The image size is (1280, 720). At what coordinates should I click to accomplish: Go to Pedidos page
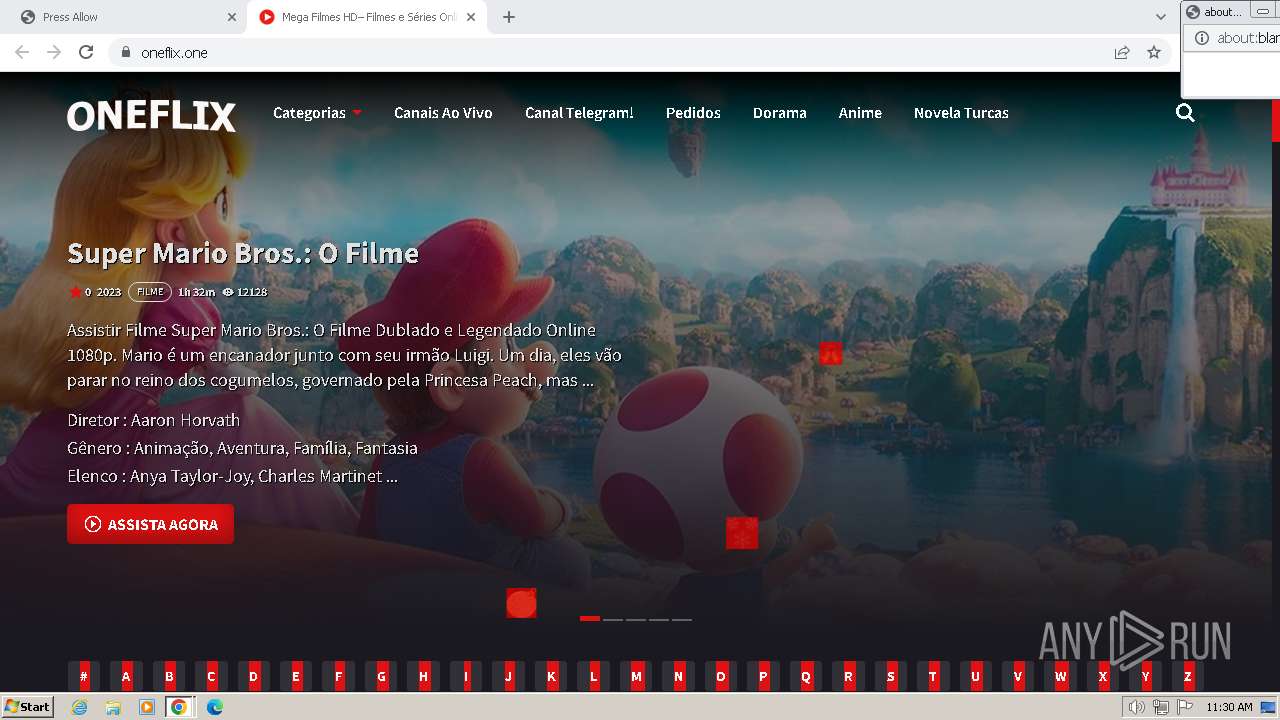pos(693,113)
